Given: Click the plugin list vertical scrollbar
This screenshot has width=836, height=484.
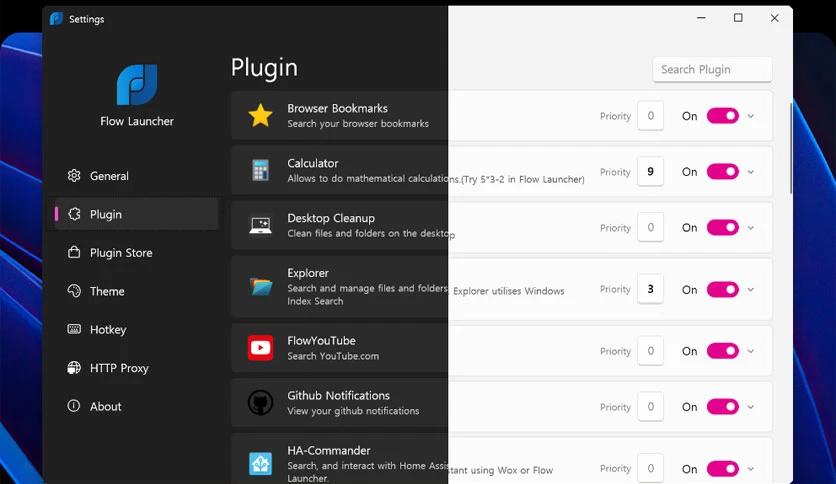Looking at the screenshot, I should pyautogui.click(x=791, y=148).
